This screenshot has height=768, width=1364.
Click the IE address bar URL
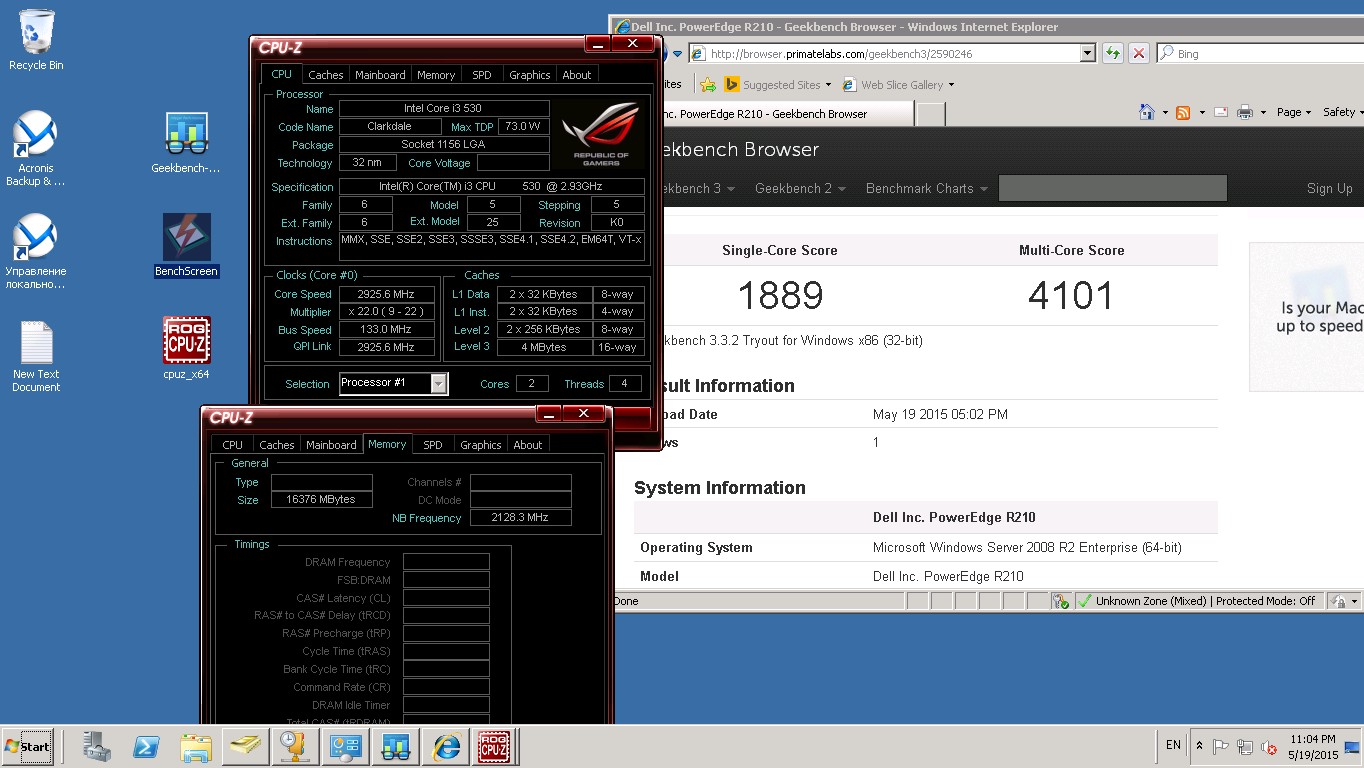[x=842, y=54]
